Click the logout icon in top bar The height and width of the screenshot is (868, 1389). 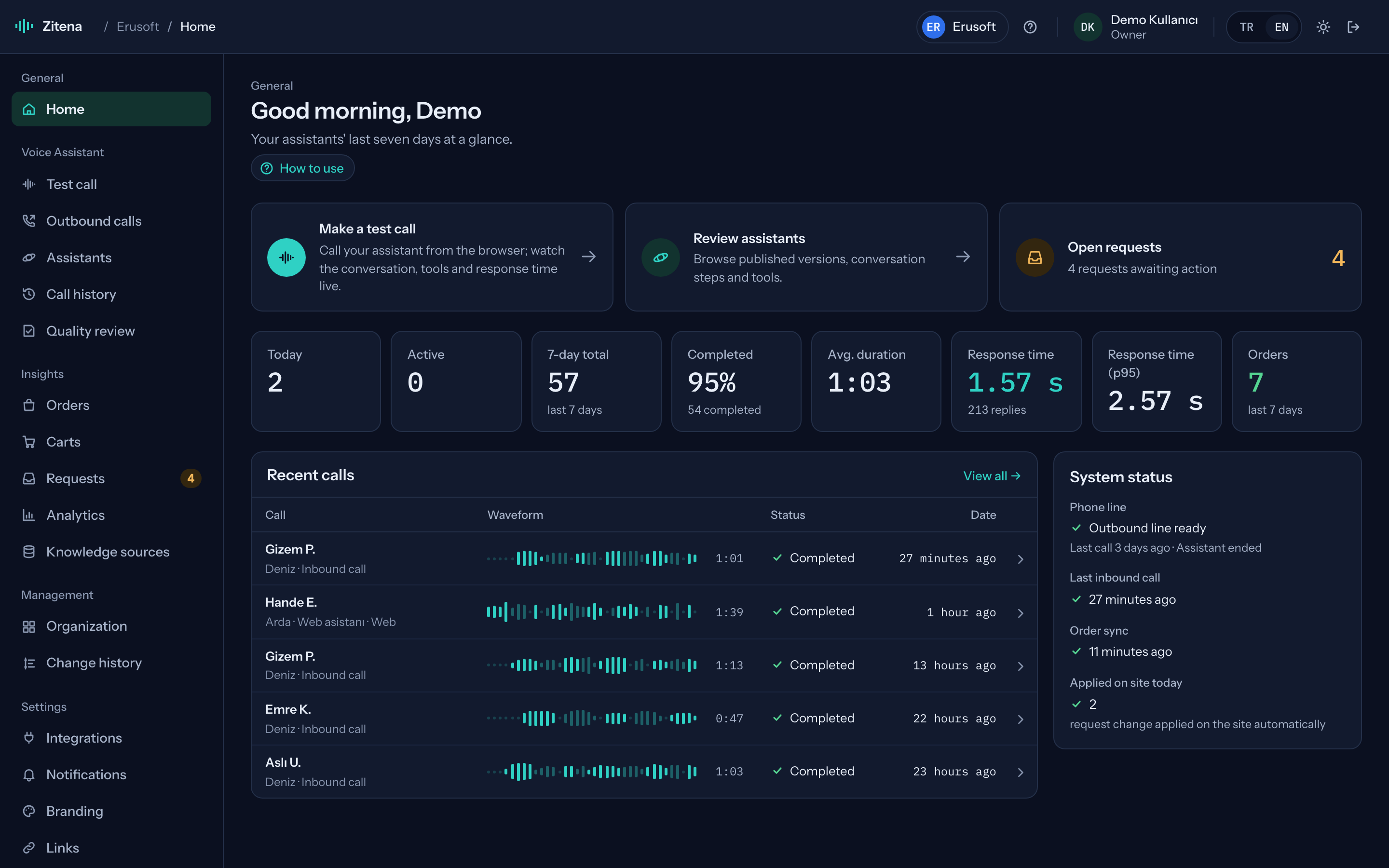tap(1353, 27)
